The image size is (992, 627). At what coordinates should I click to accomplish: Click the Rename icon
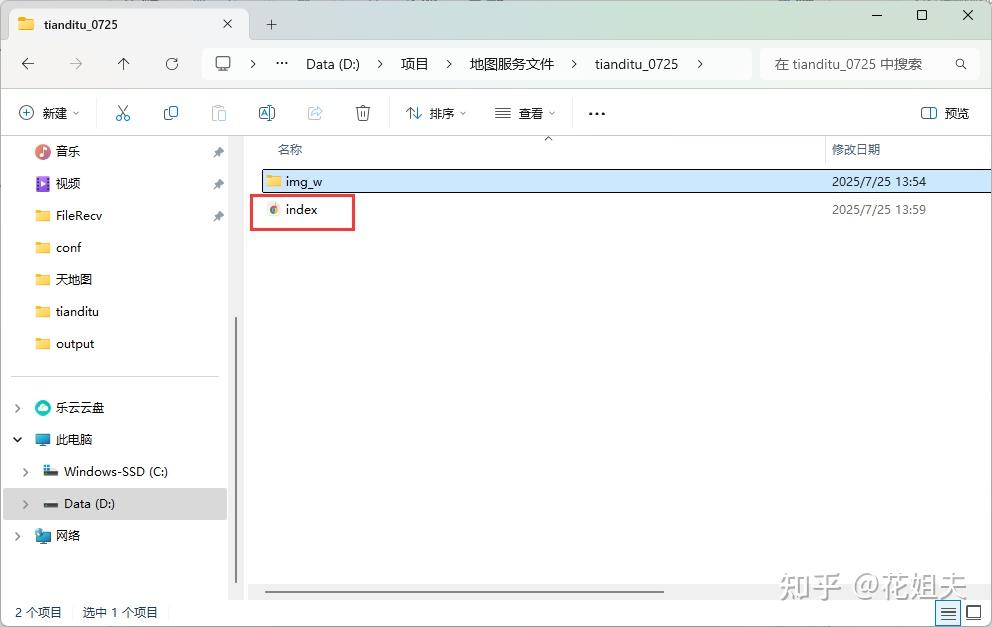[267, 113]
